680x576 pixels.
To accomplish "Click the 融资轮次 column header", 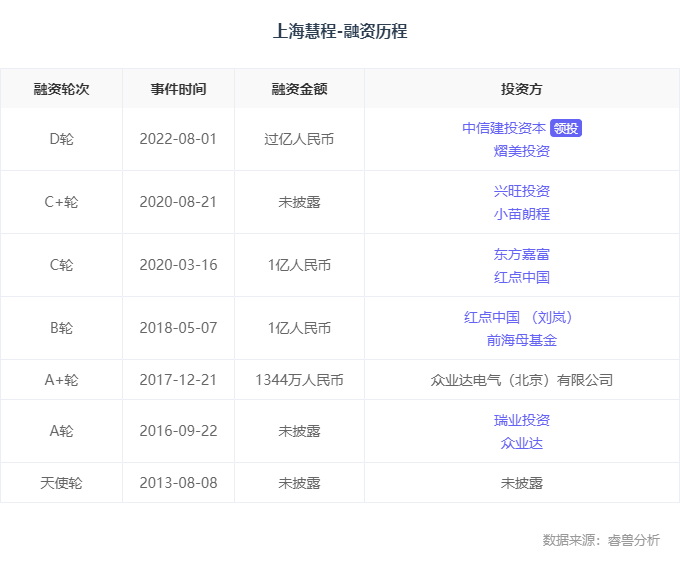I will (61, 89).
